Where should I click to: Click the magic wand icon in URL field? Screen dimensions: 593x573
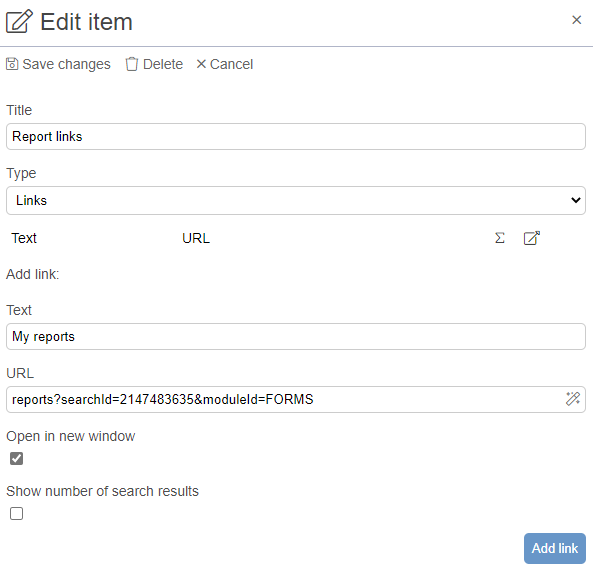coord(573,399)
